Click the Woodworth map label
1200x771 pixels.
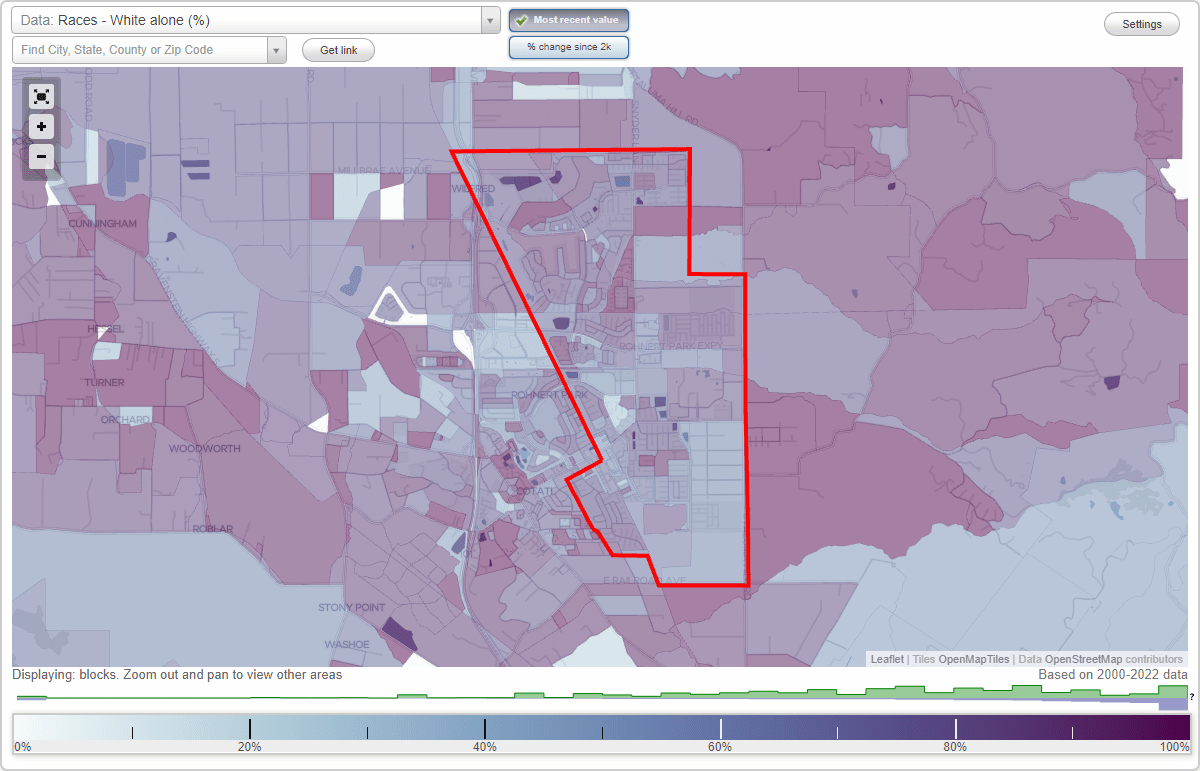point(205,448)
